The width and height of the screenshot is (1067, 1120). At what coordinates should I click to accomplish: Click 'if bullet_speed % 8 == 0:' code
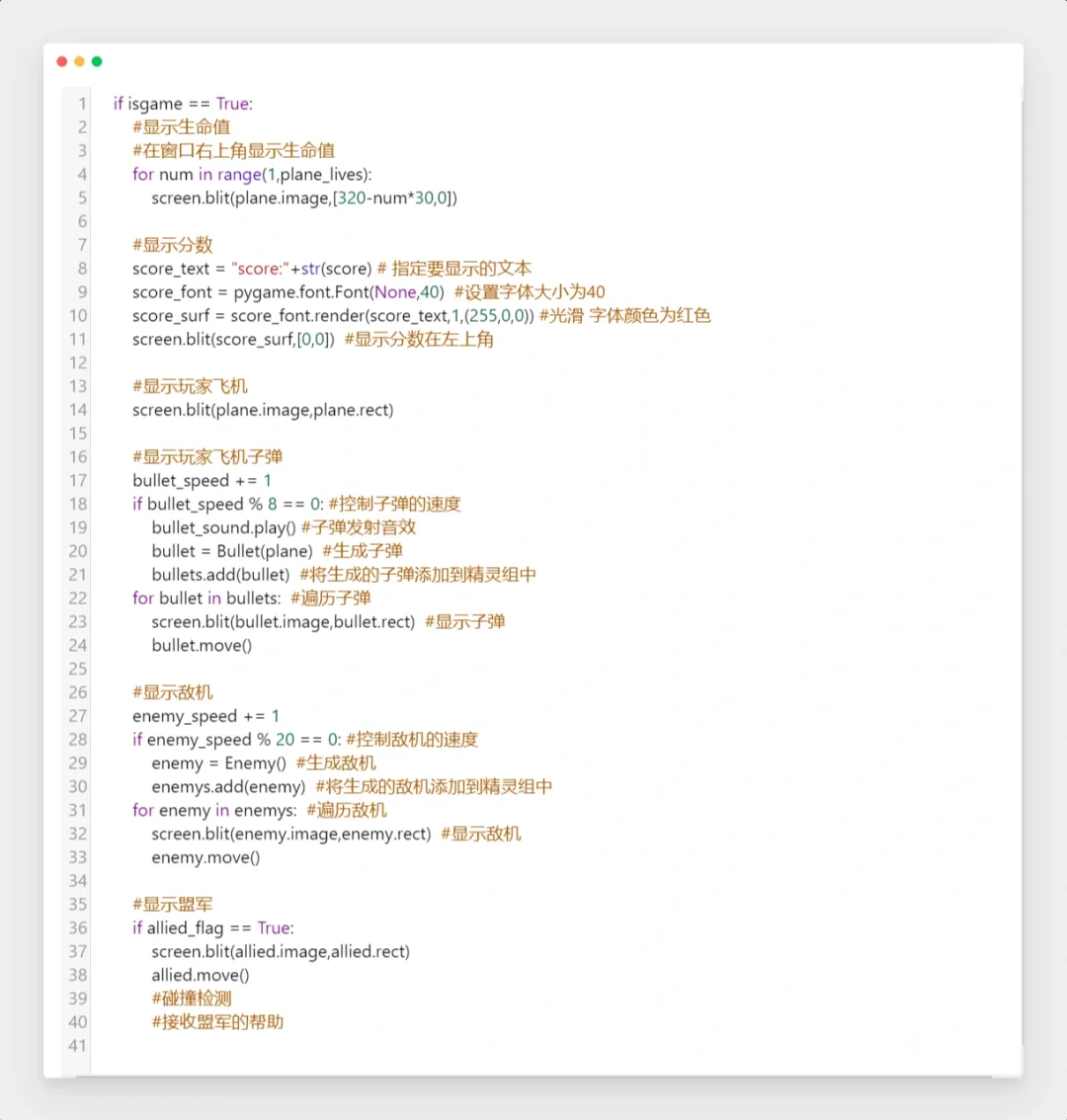click(x=228, y=505)
